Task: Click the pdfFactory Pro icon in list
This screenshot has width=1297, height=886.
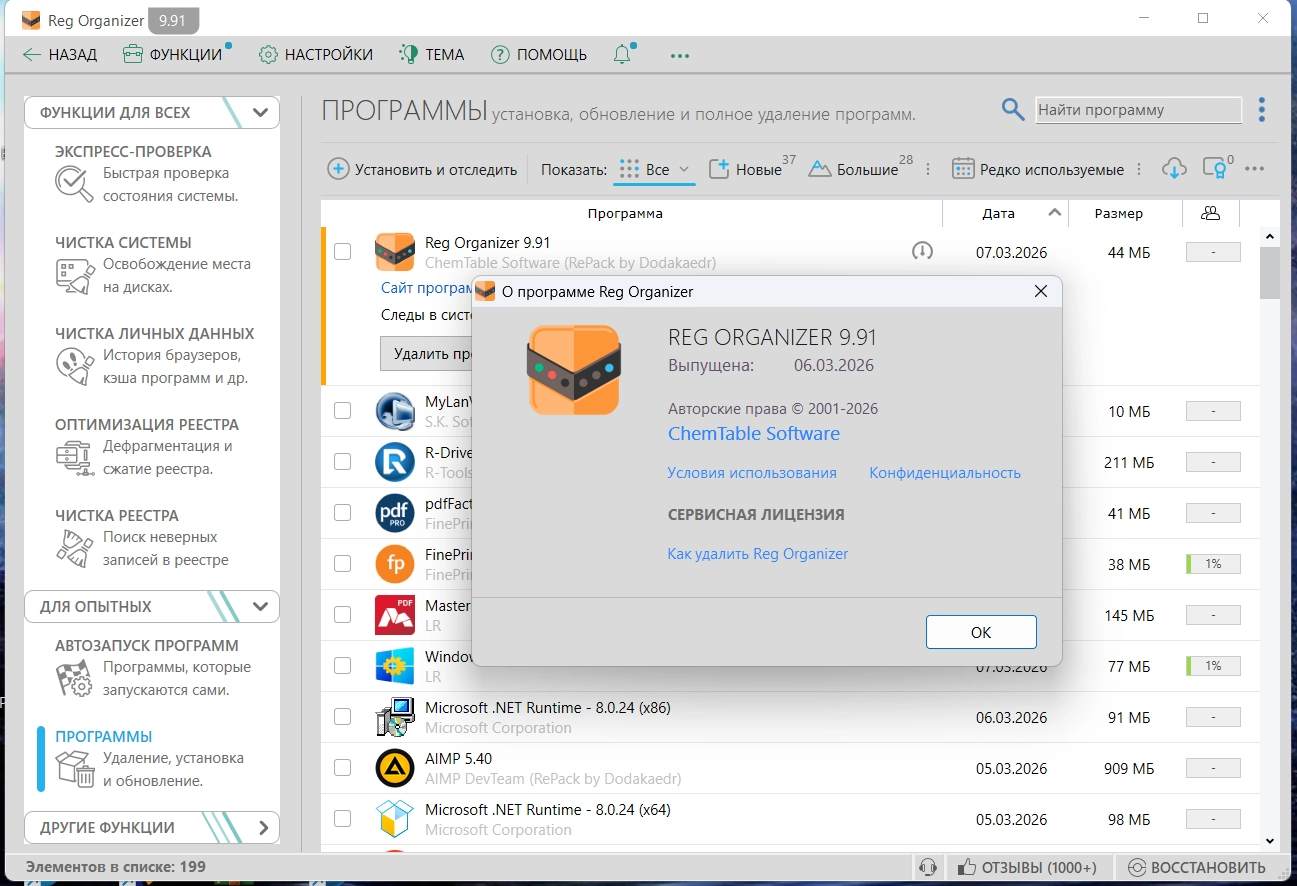Action: (x=395, y=513)
